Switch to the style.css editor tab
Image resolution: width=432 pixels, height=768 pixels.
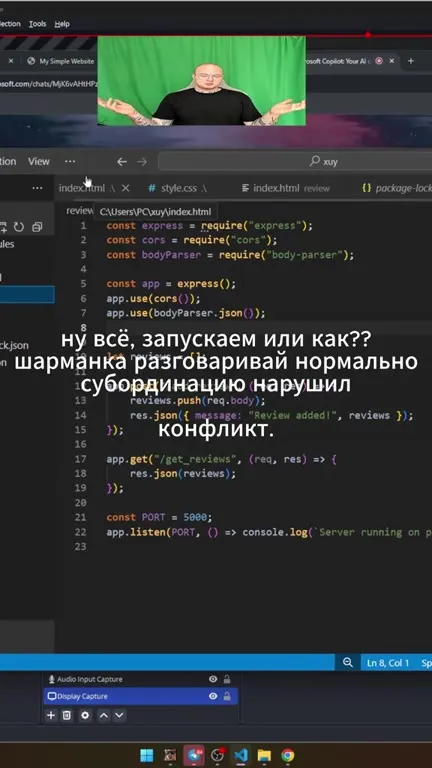pos(177,188)
